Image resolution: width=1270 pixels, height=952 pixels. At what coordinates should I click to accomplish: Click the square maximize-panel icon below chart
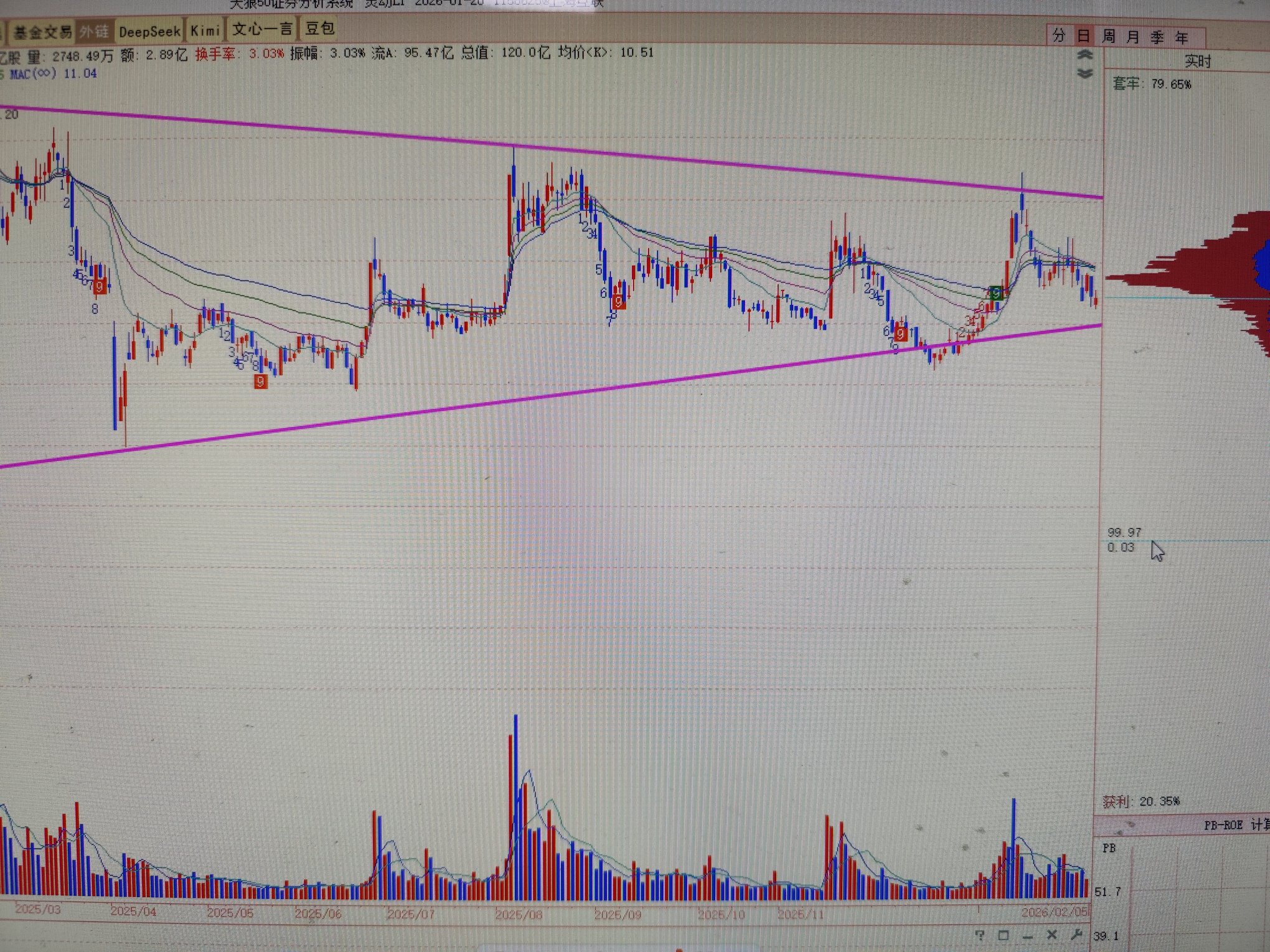[1004, 935]
